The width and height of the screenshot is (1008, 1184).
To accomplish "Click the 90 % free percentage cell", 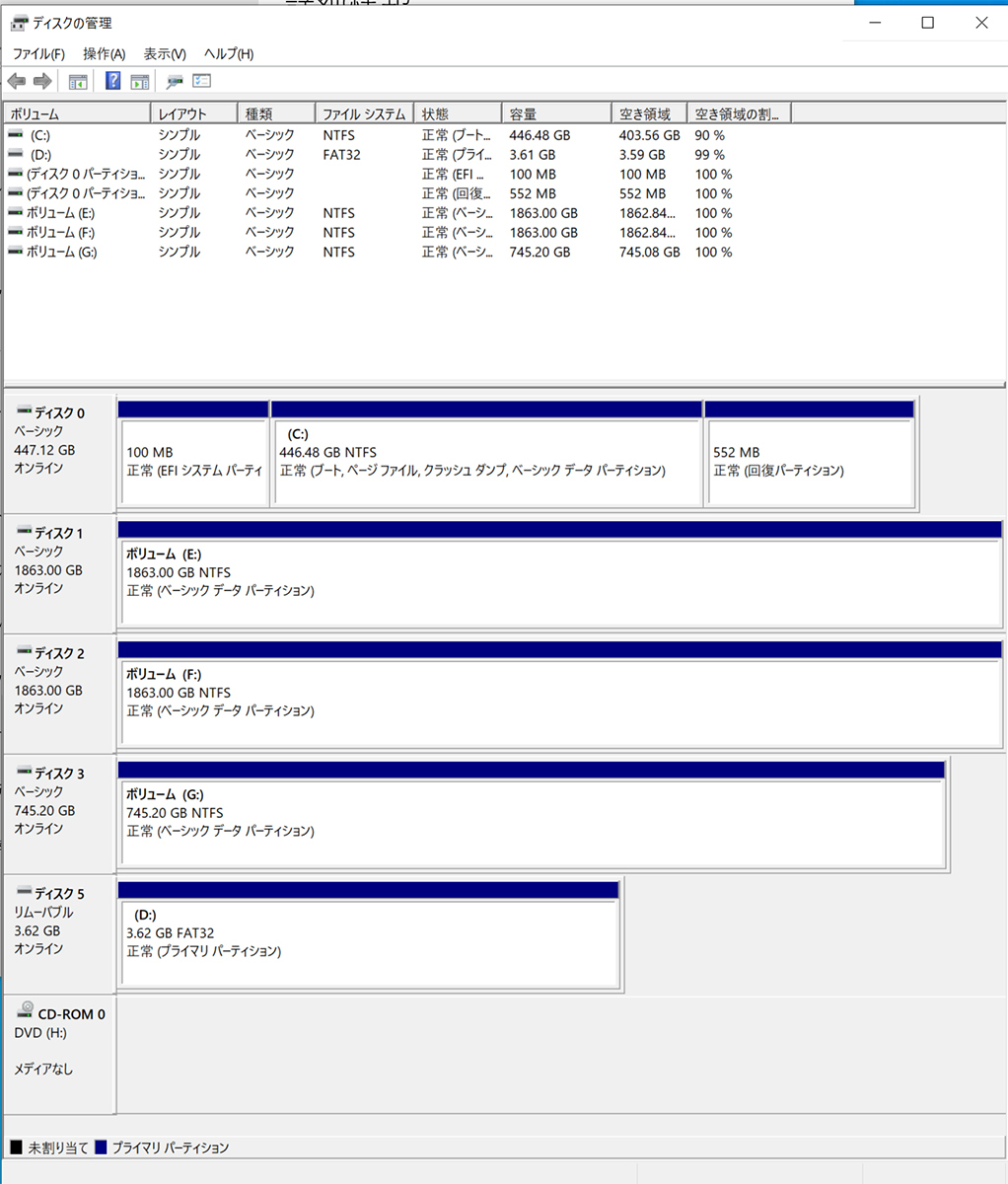I will [709, 135].
